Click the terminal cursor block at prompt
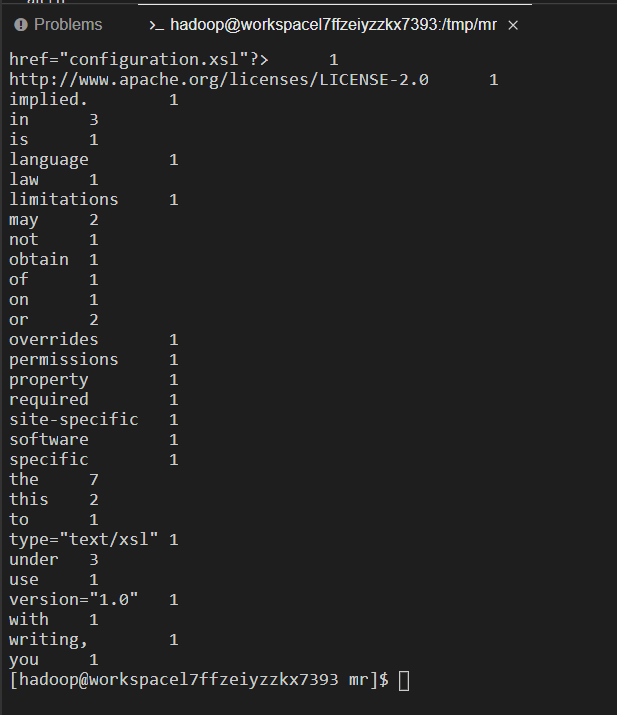617x715 pixels. (404, 681)
